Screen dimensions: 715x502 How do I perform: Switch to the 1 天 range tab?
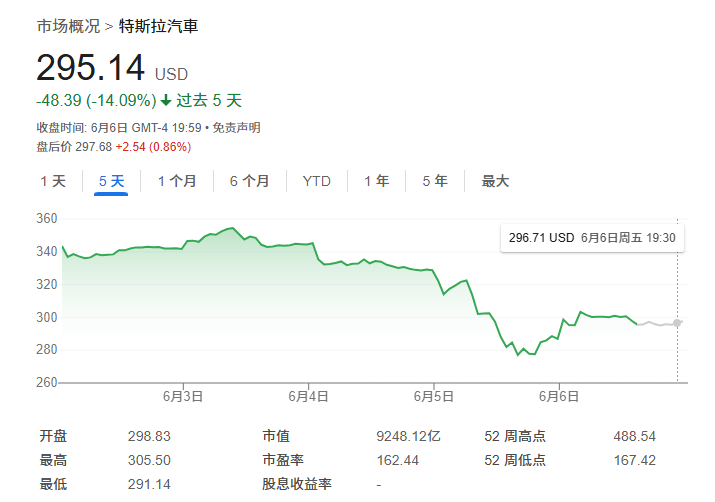pyautogui.click(x=53, y=181)
